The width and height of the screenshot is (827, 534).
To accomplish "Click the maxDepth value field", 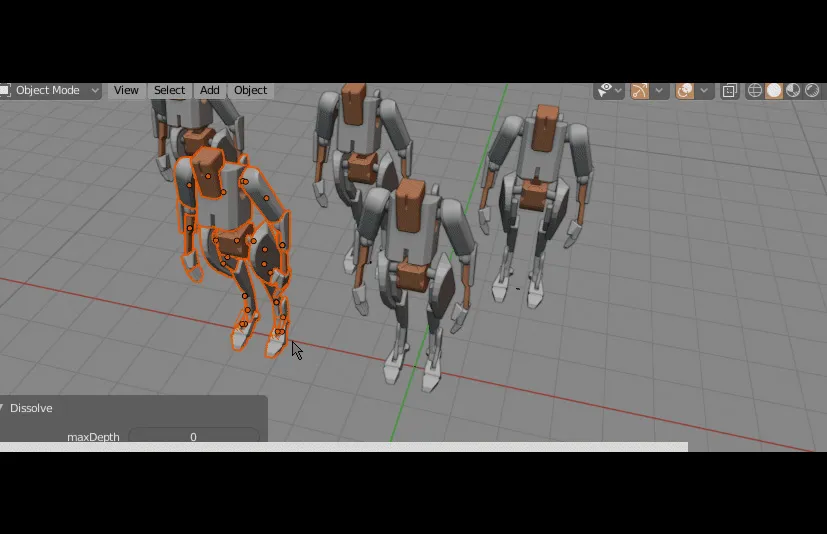I will coord(194,436).
